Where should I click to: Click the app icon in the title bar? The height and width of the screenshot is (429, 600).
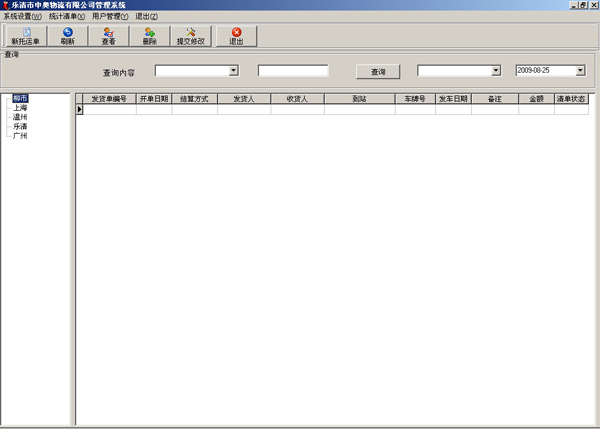coord(5,5)
